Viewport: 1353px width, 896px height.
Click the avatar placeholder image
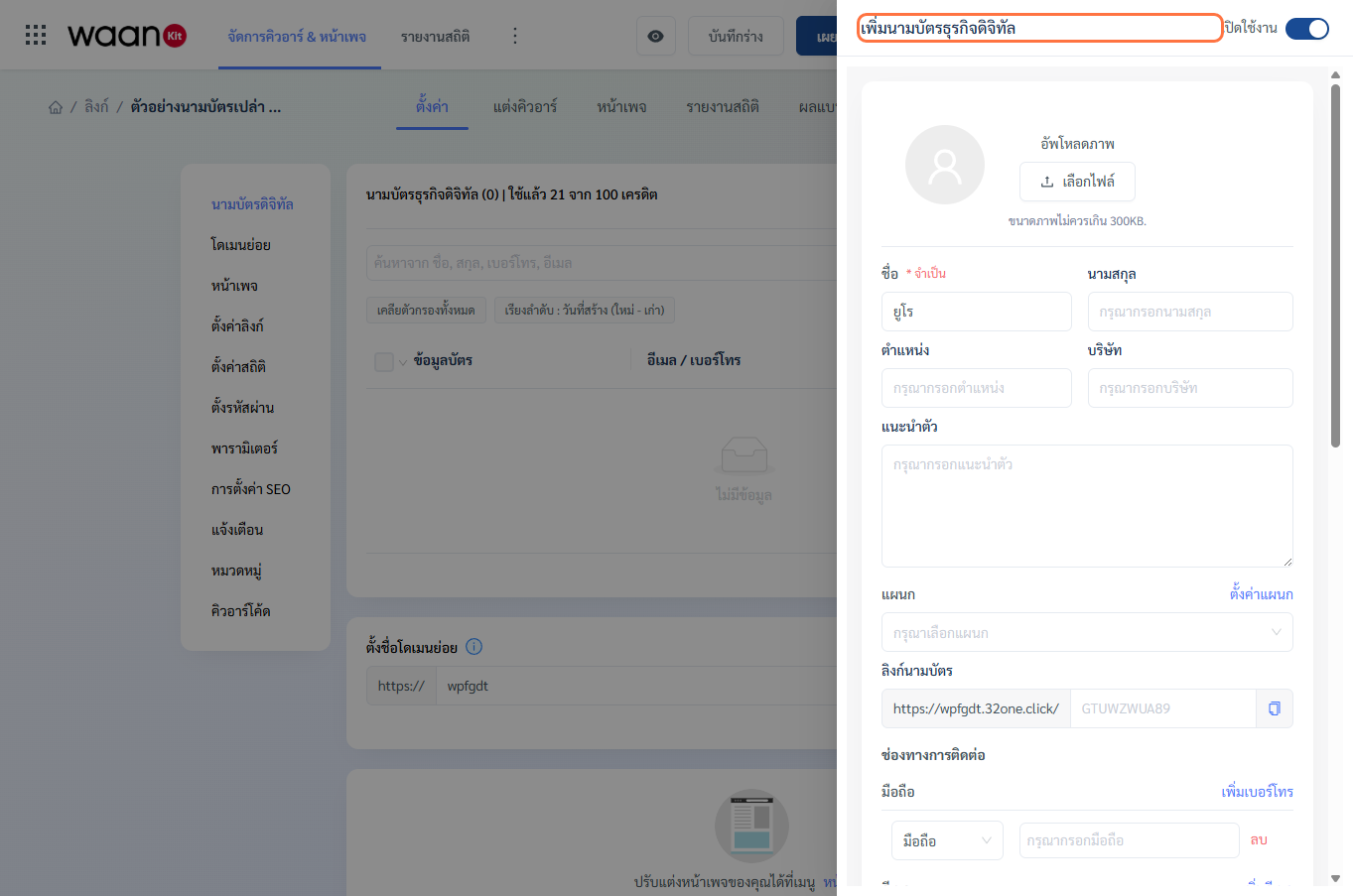pyautogui.click(x=945, y=165)
